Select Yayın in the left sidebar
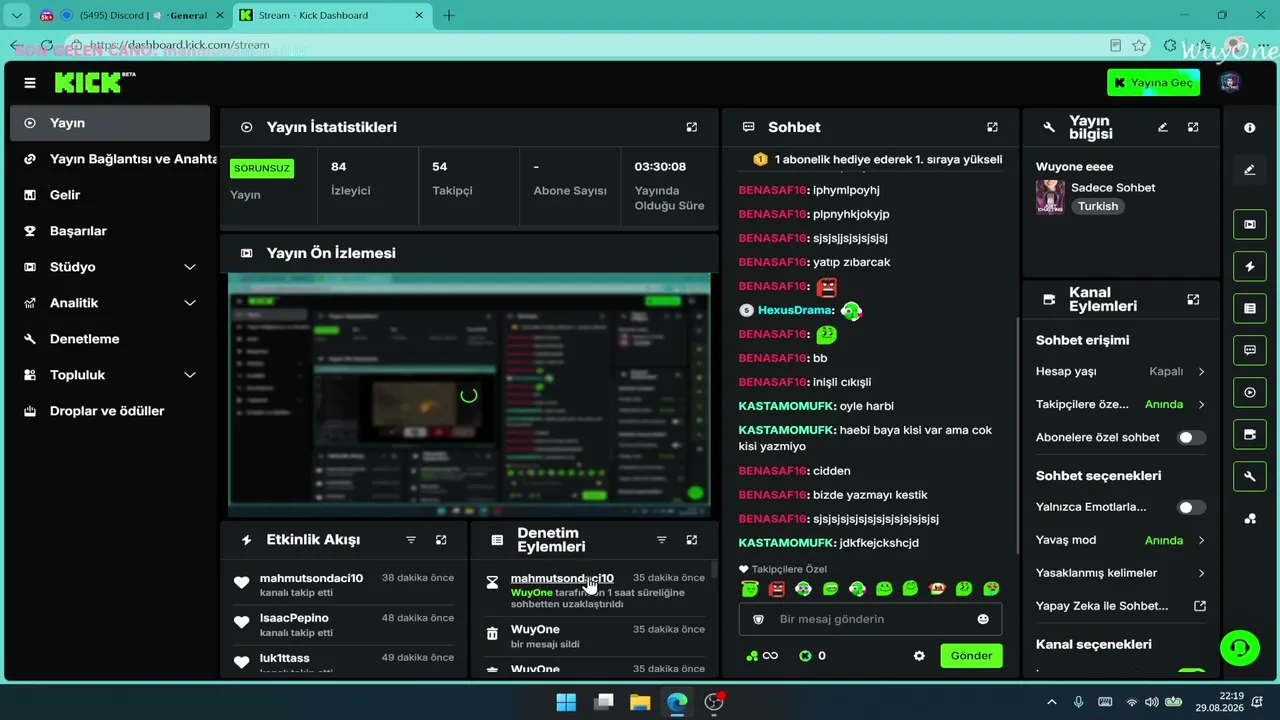1280x720 pixels. [110, 123]
